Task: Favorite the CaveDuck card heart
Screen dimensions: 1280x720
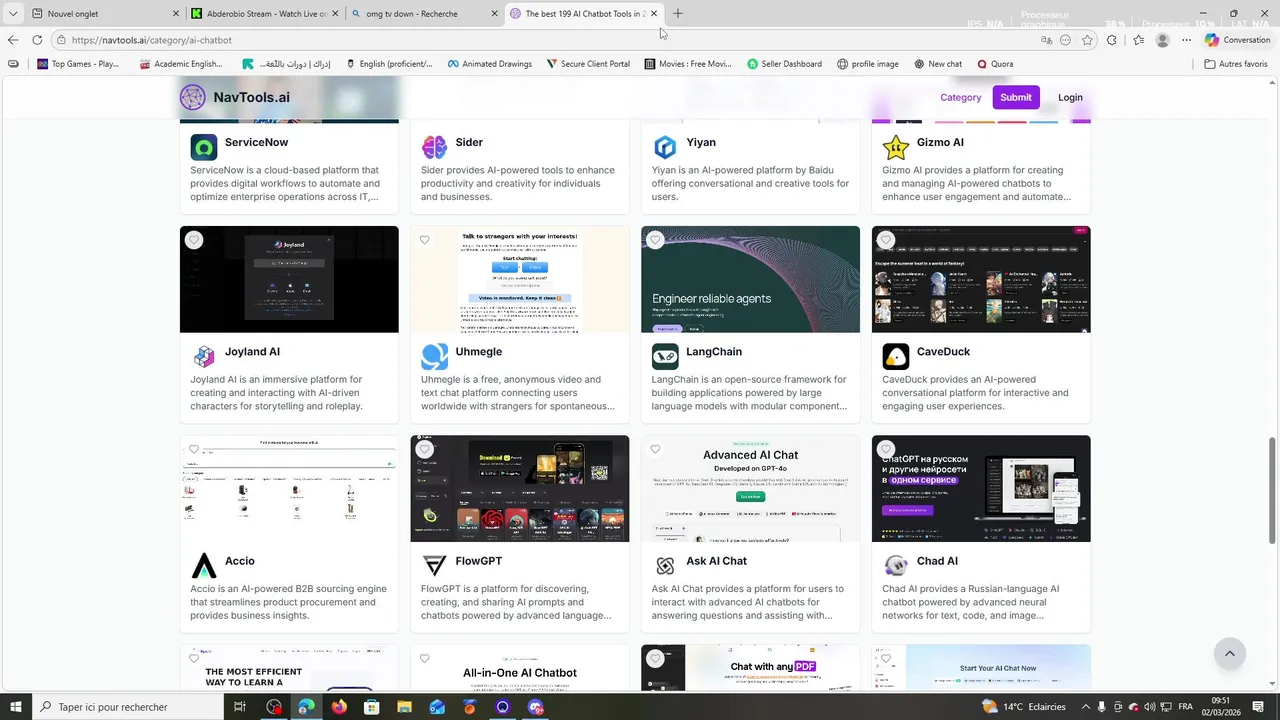Action: [x=886, y=240]
